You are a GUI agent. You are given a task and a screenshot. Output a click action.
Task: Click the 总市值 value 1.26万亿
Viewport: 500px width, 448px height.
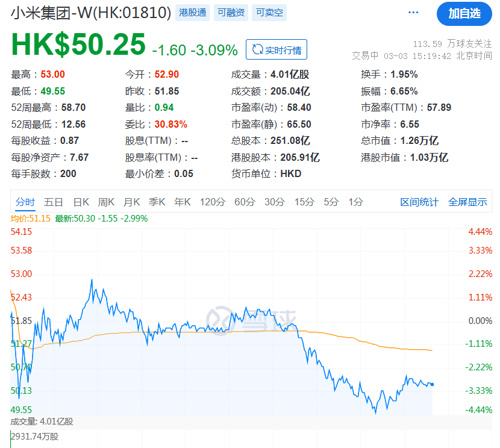click(419, 141)
